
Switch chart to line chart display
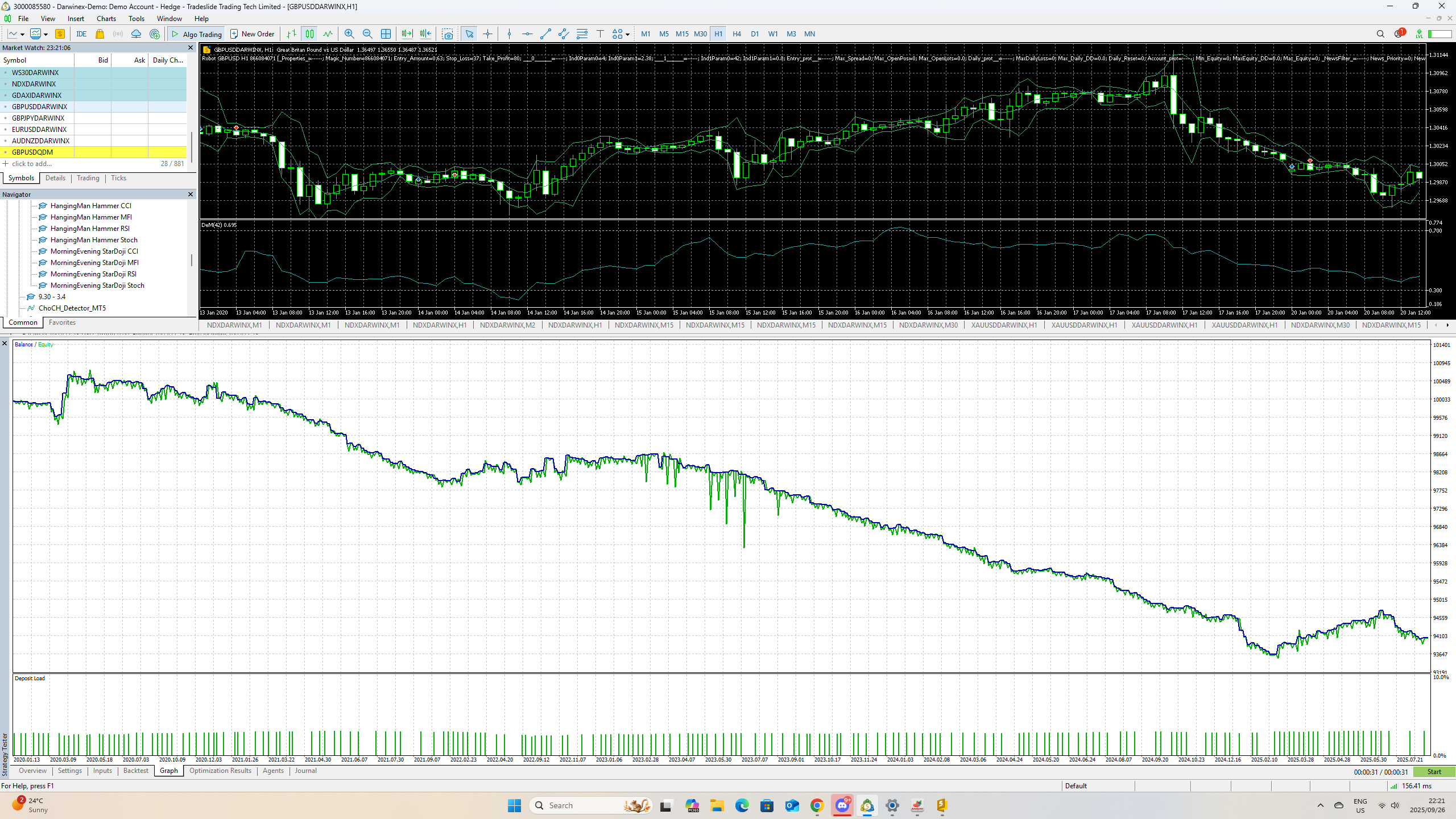[x=328, y=34]
